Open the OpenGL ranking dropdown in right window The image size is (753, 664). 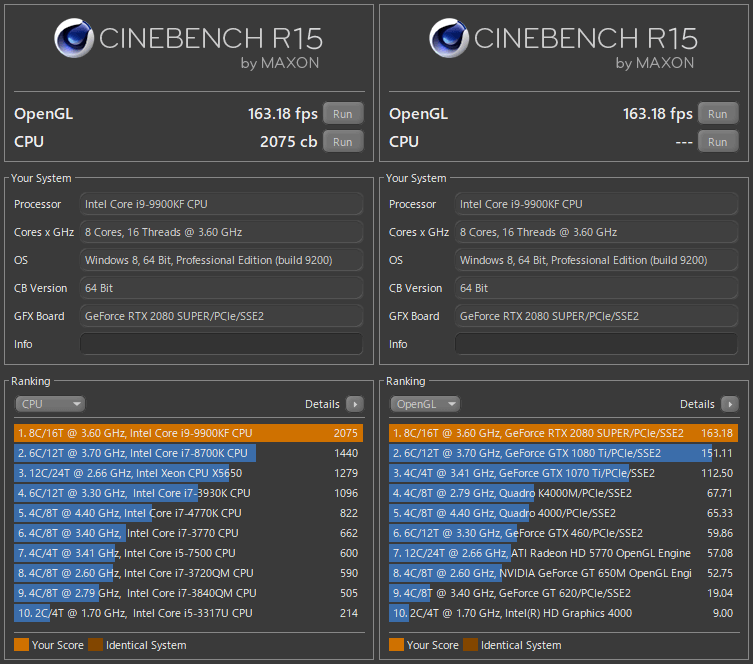[x=425, y=404]
